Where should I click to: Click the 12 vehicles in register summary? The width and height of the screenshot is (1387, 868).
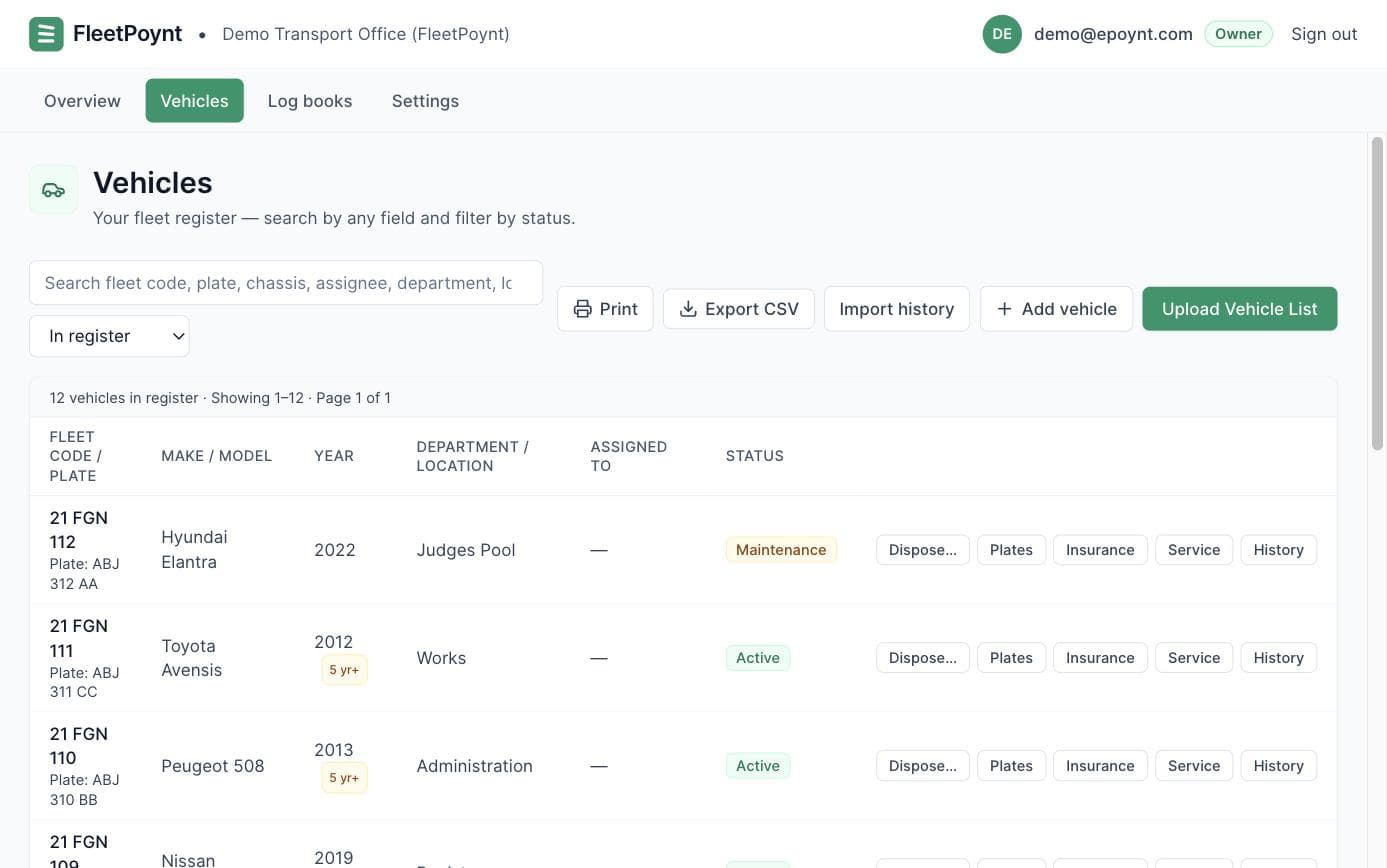click(x=220, y=398)
